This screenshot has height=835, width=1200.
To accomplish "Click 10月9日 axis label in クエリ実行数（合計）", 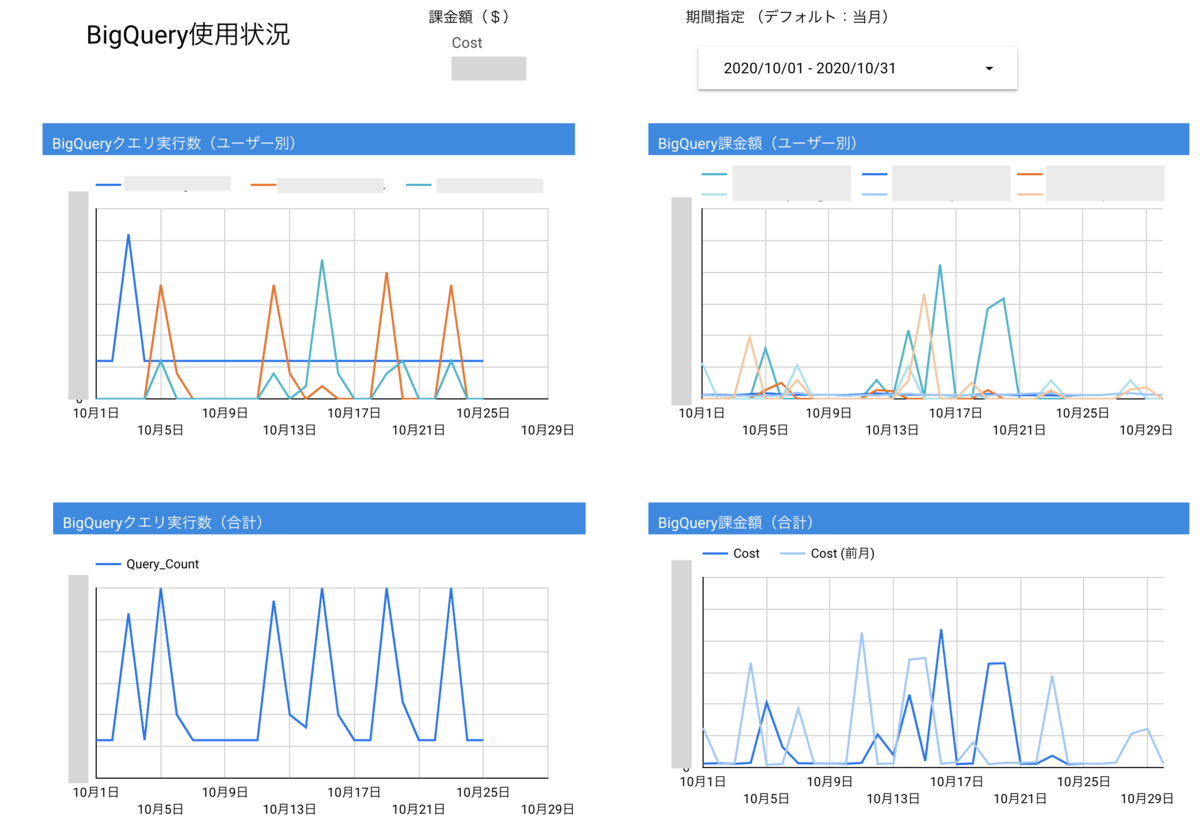I will [225, 791].
